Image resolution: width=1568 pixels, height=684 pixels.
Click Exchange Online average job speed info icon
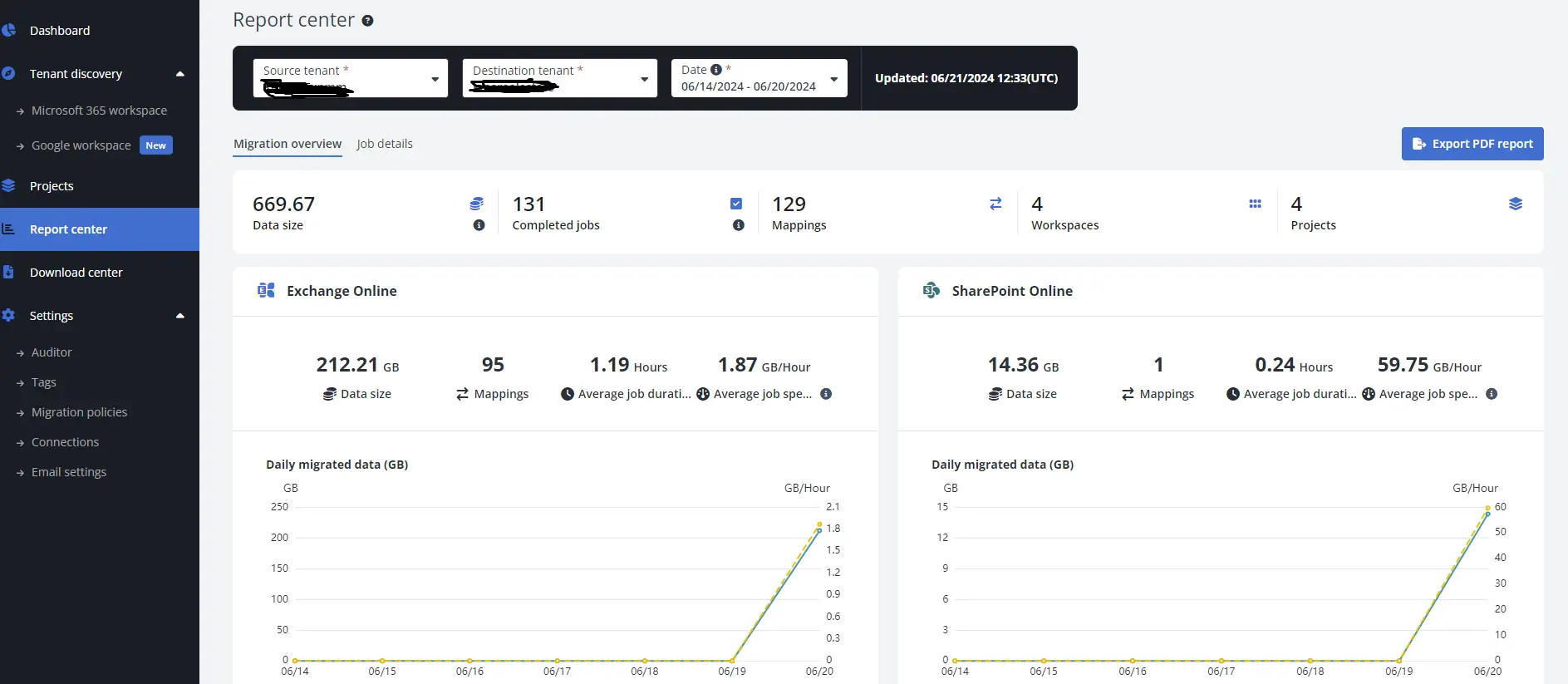click(x=826, y=394)
